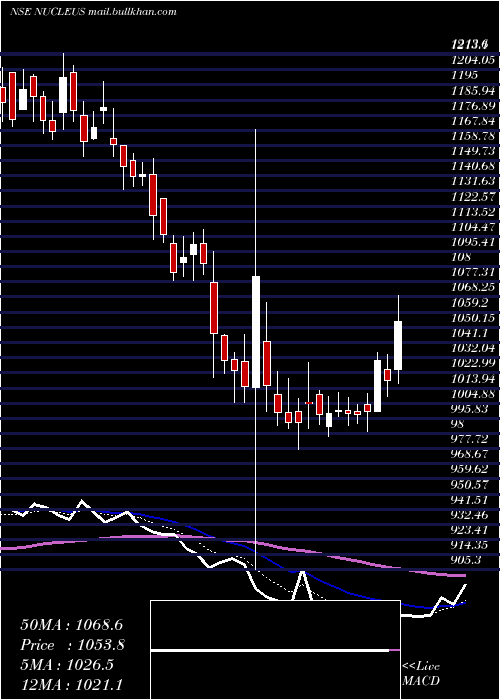
Task: Select the 1068.25 price level label
Action: click(473, 288)
